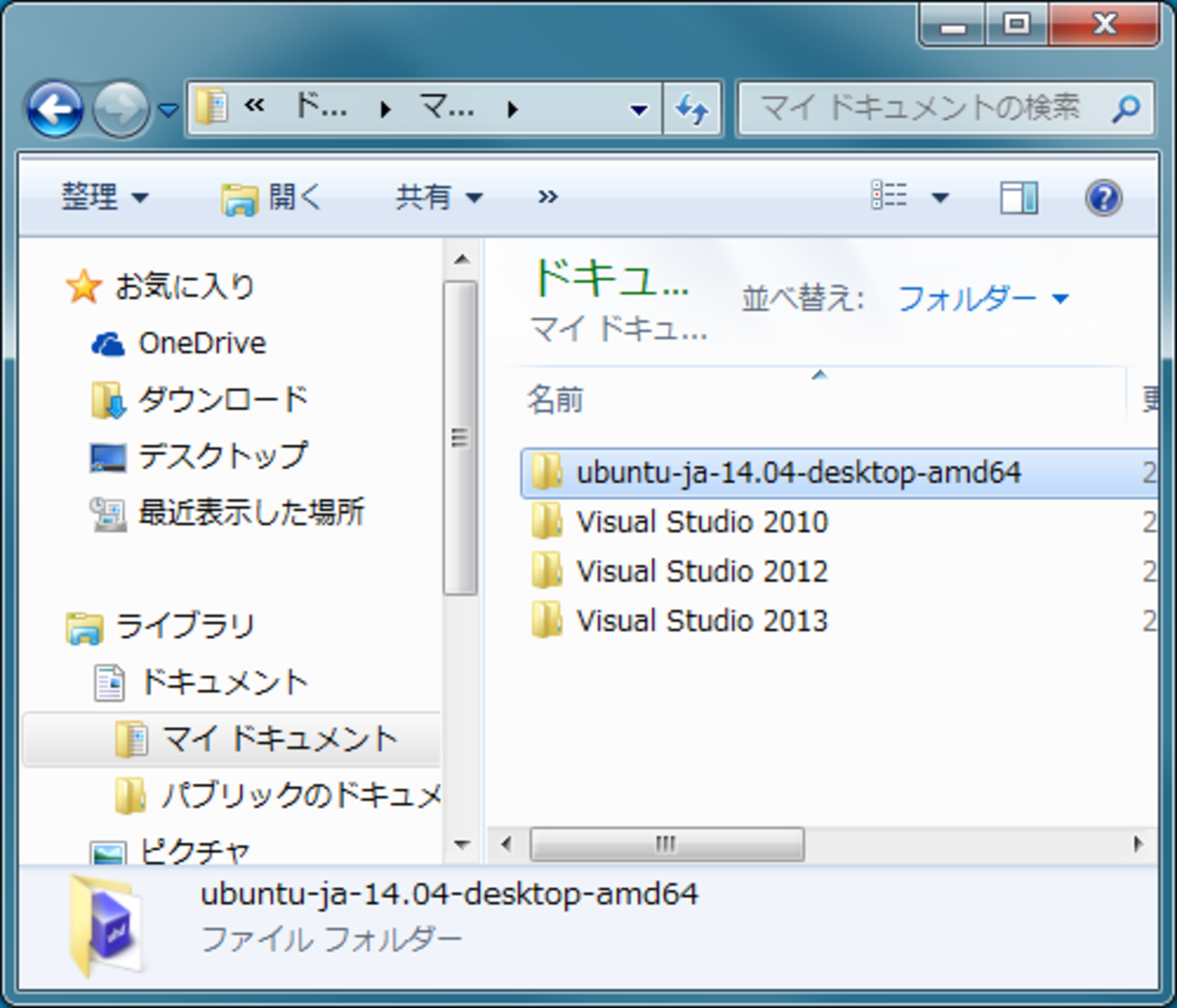Click the change view icon in toolbar
Screen dimensions: 1177x1008
tap(890, 196)
